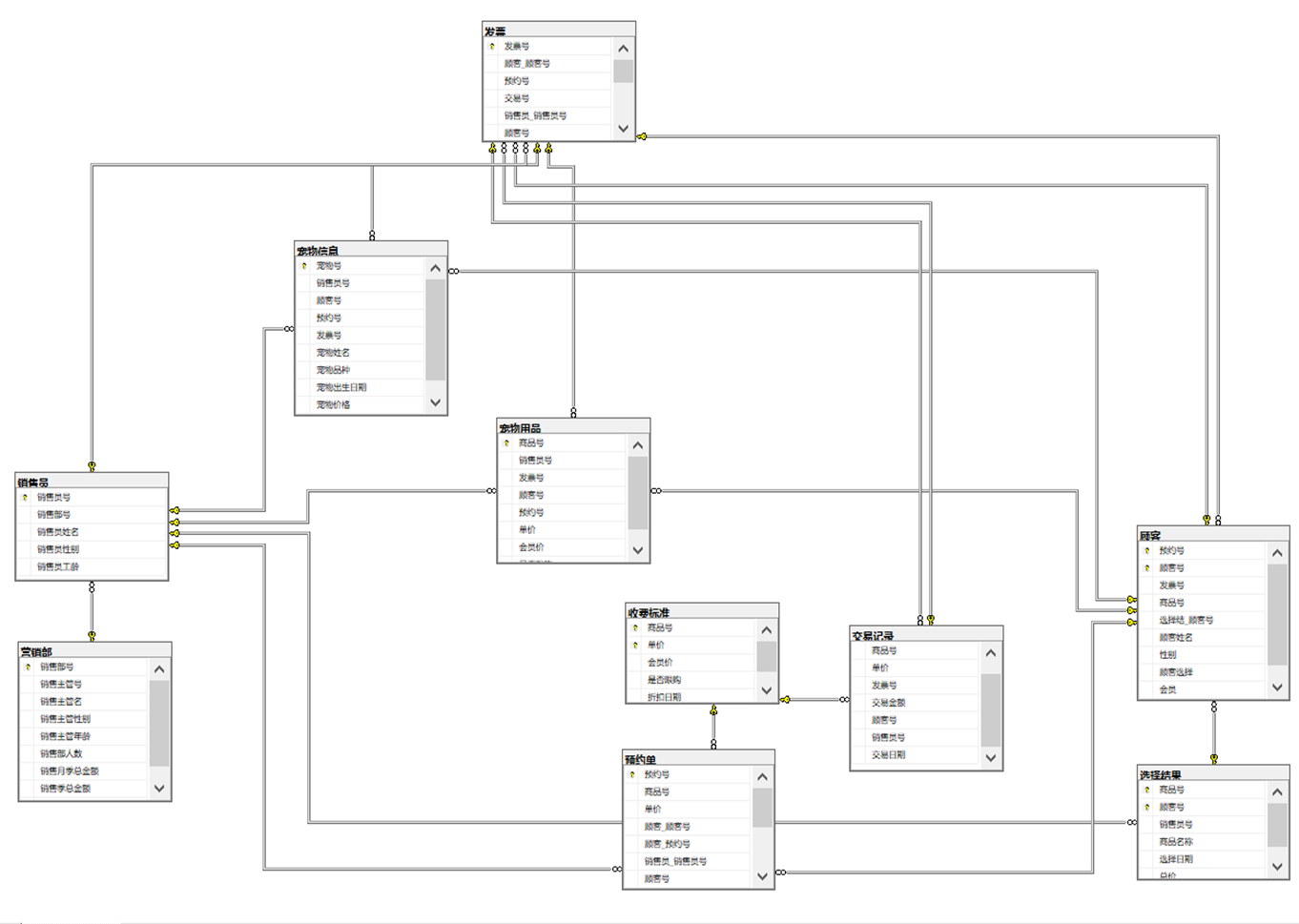Click the key icon beside 销售部号 in 营销部
Screen dimensions: 1299x924
click(x=28, y=667)
